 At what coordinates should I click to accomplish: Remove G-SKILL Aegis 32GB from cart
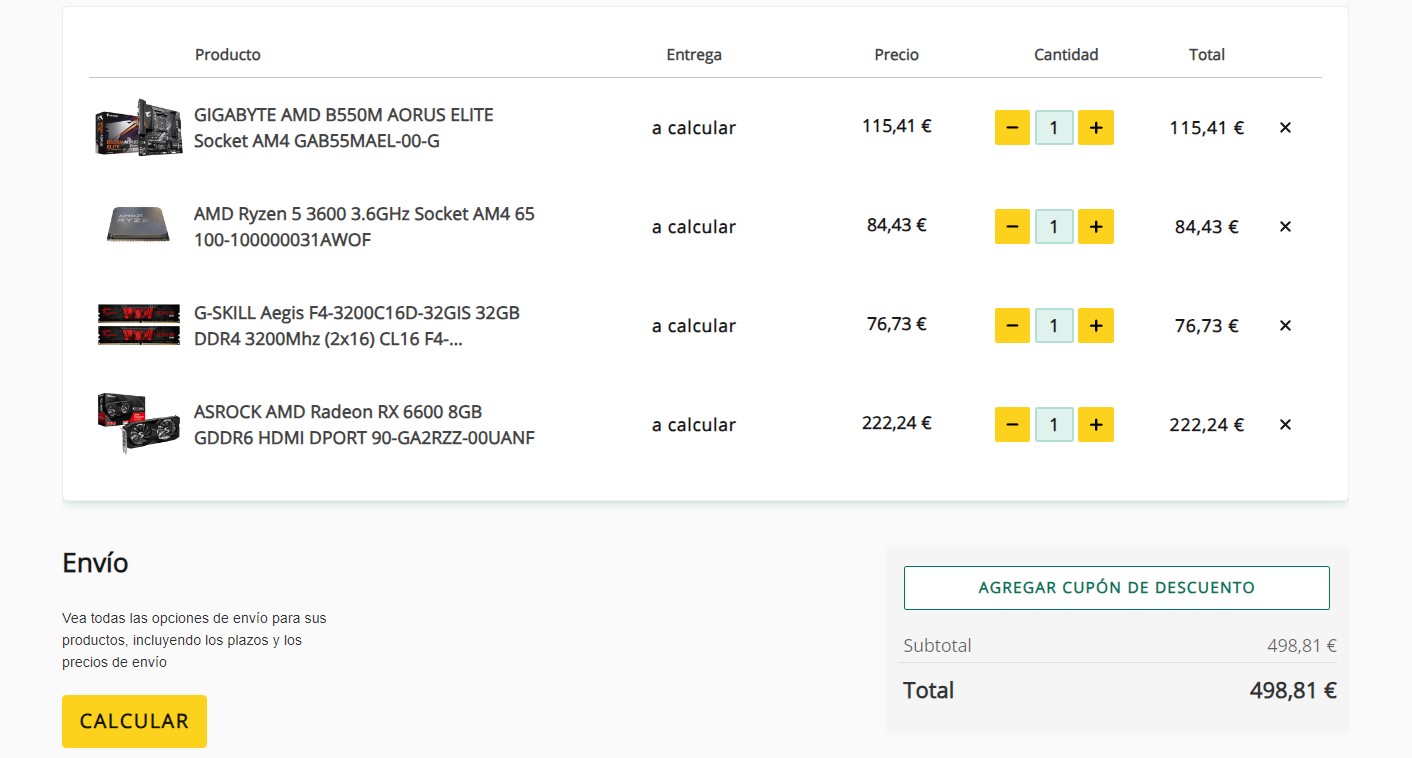[1286, 326]
